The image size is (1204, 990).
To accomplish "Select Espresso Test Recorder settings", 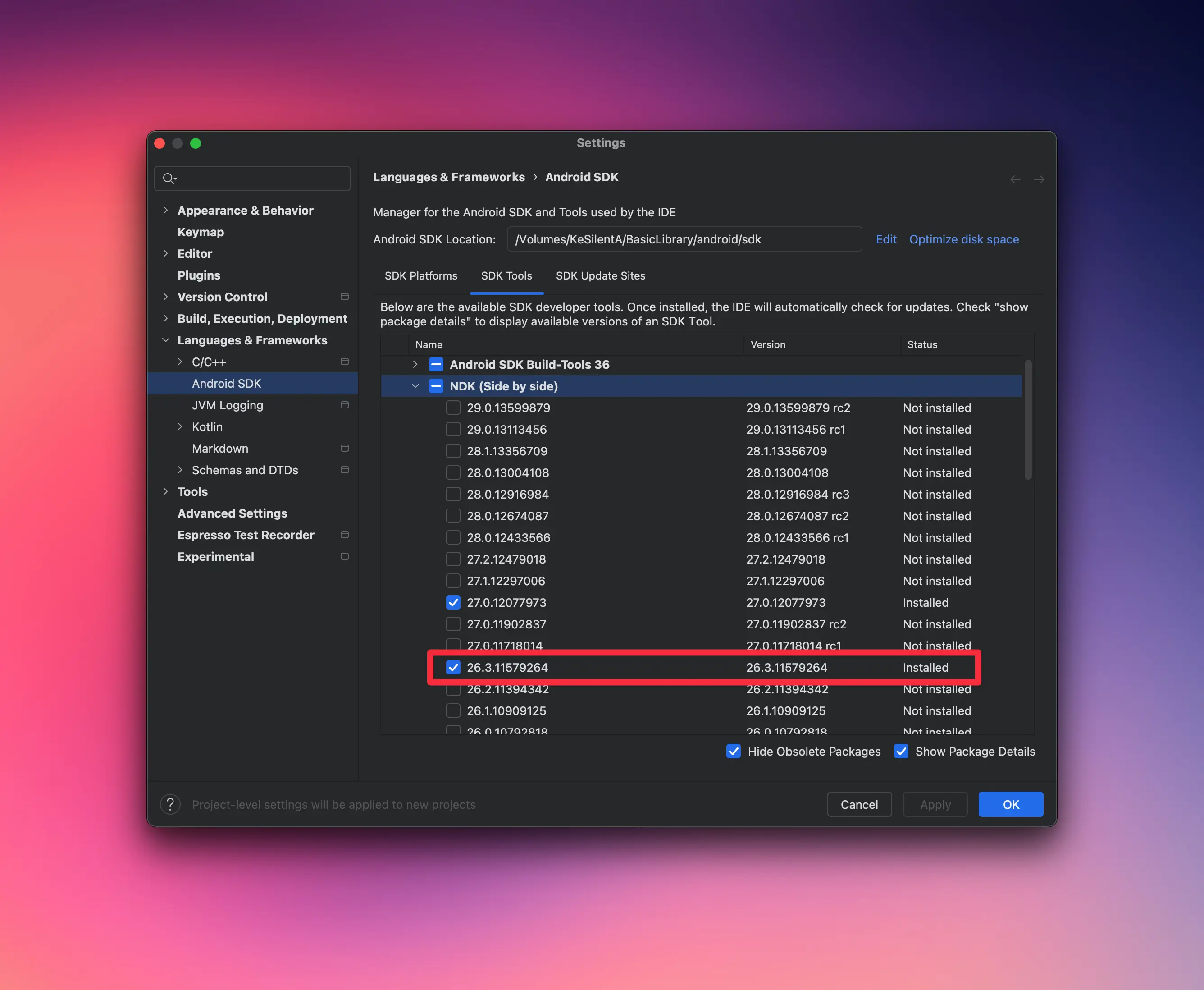I will [246, 535].
